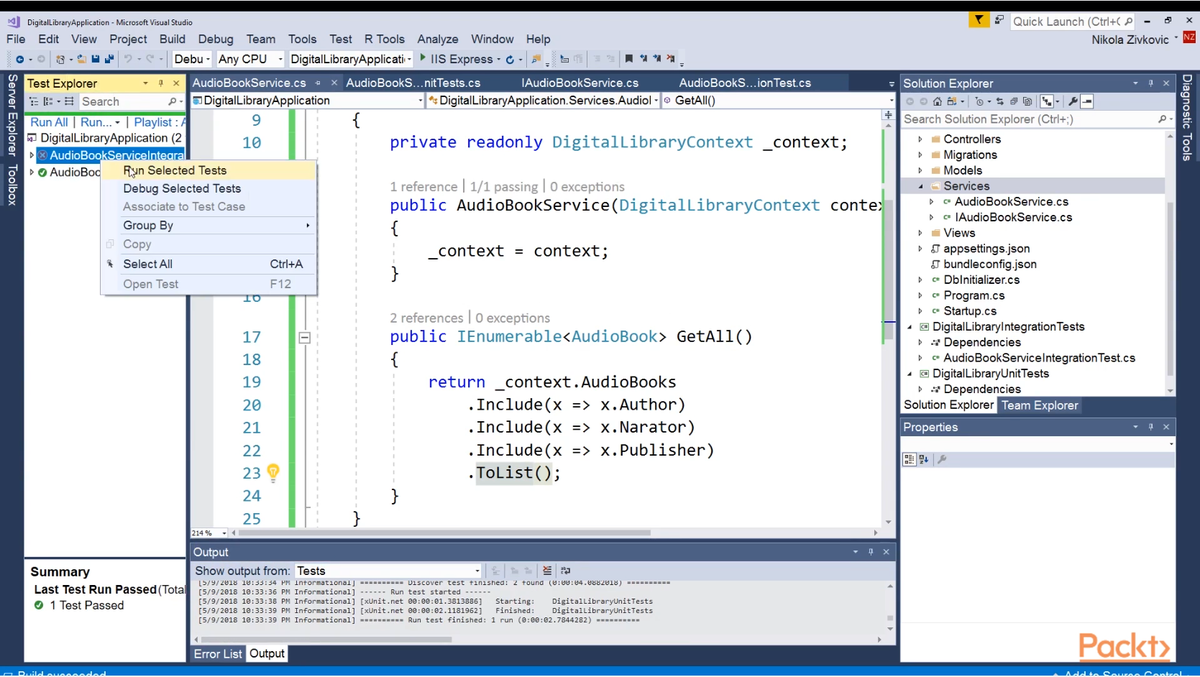The image size is (1200, 677).
Task: Click the 1/1 passing CodeLens link
Action: [505, 187]
